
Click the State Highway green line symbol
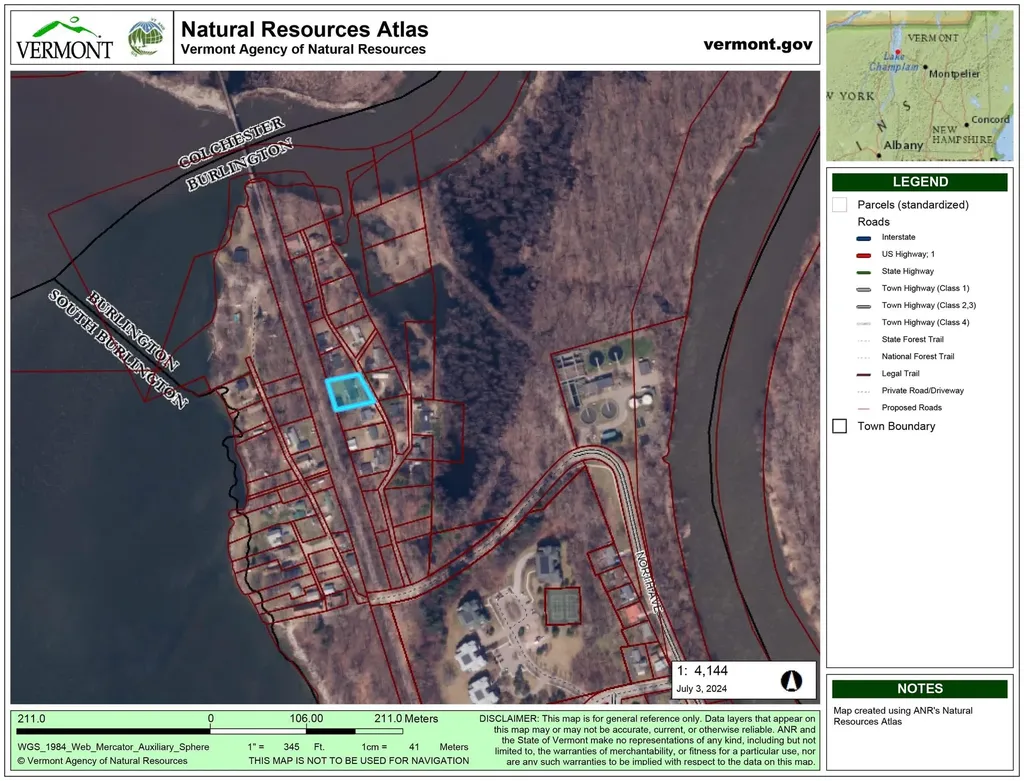(862, 272)
